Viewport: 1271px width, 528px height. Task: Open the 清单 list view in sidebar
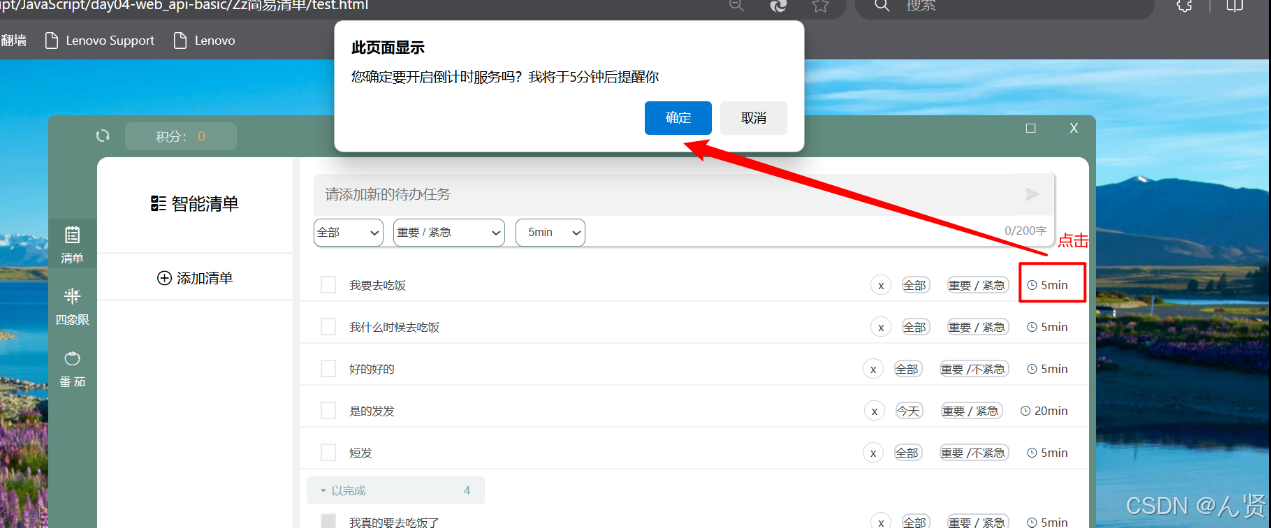[x=72, y=244]
